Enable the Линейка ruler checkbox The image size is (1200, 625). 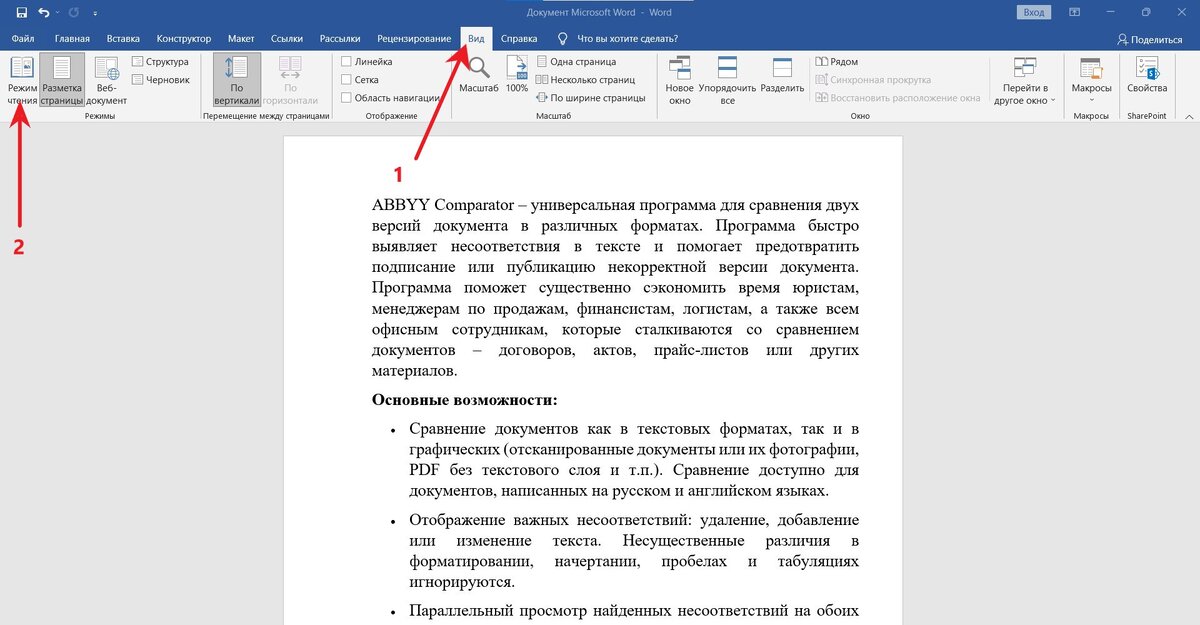tap(346, 62)
